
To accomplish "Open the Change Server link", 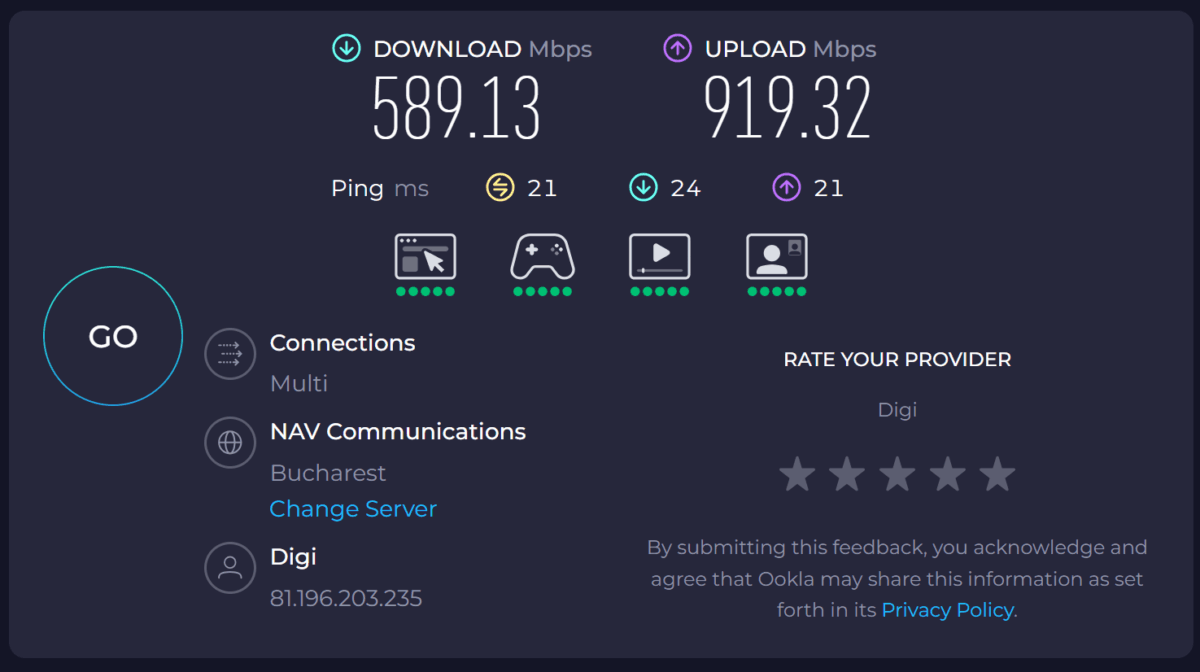I will (x=353, y=509).
